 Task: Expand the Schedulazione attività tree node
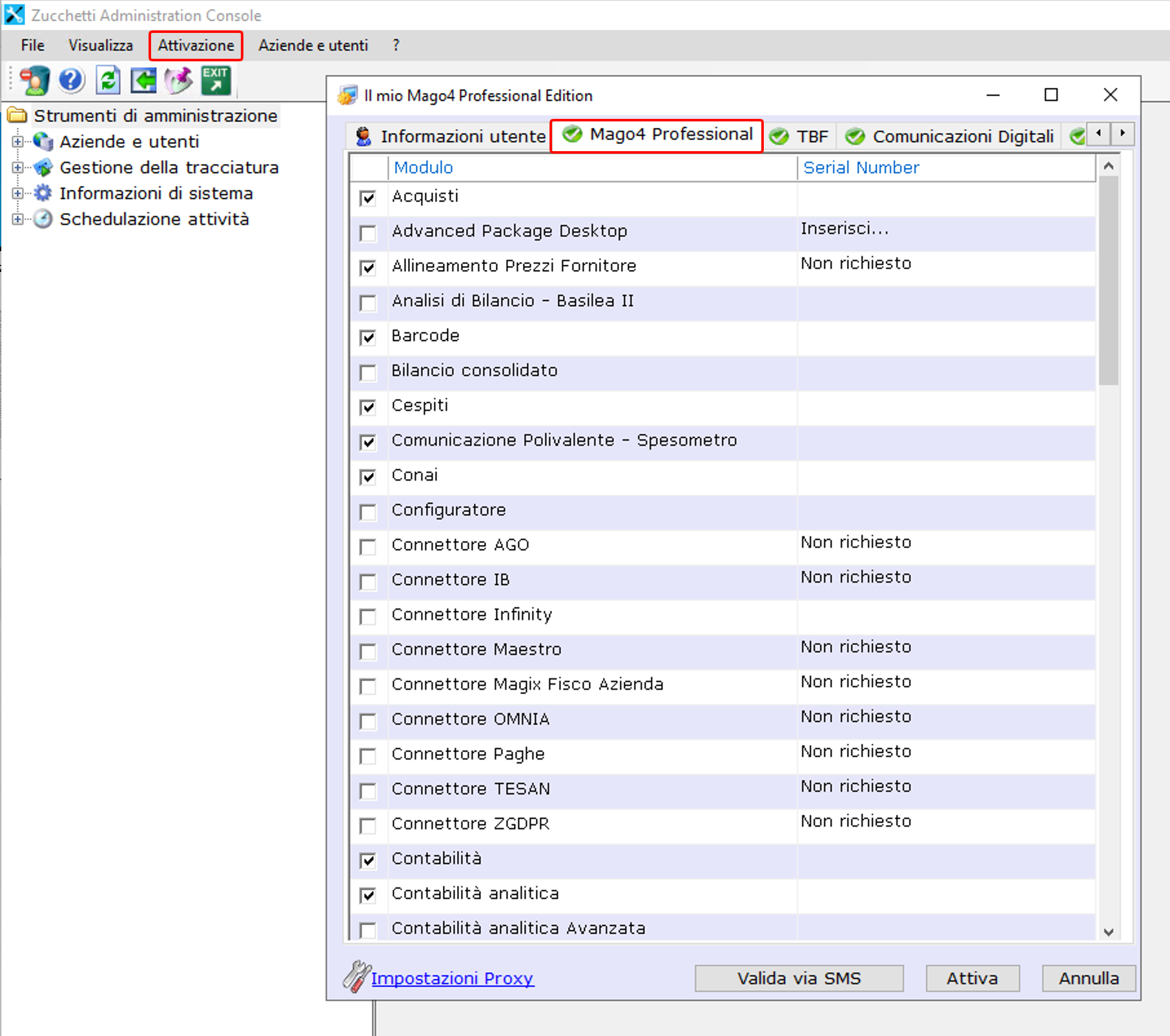pos(18,219)
